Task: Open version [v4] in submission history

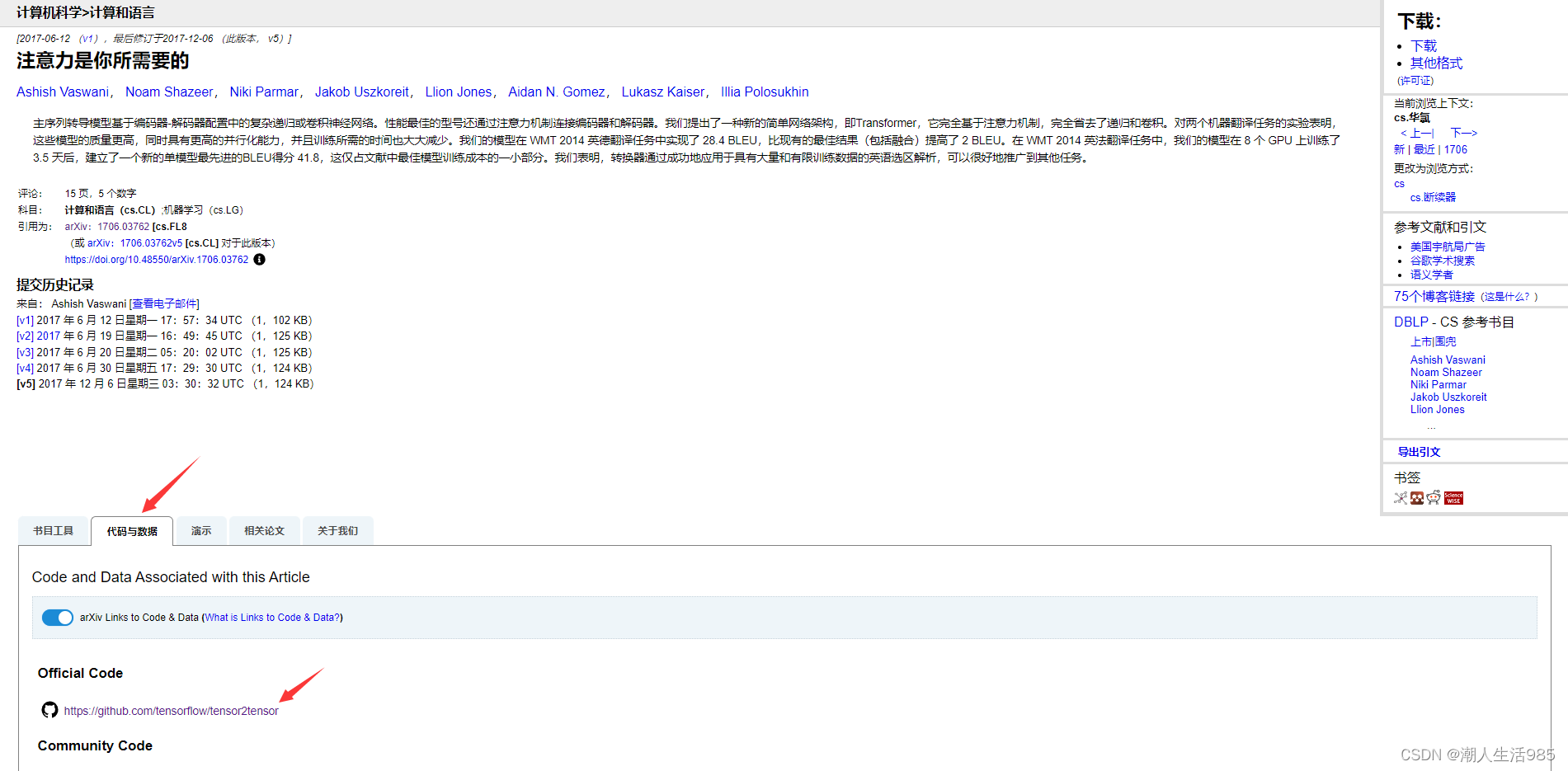Action: click(x=25, y=369)
